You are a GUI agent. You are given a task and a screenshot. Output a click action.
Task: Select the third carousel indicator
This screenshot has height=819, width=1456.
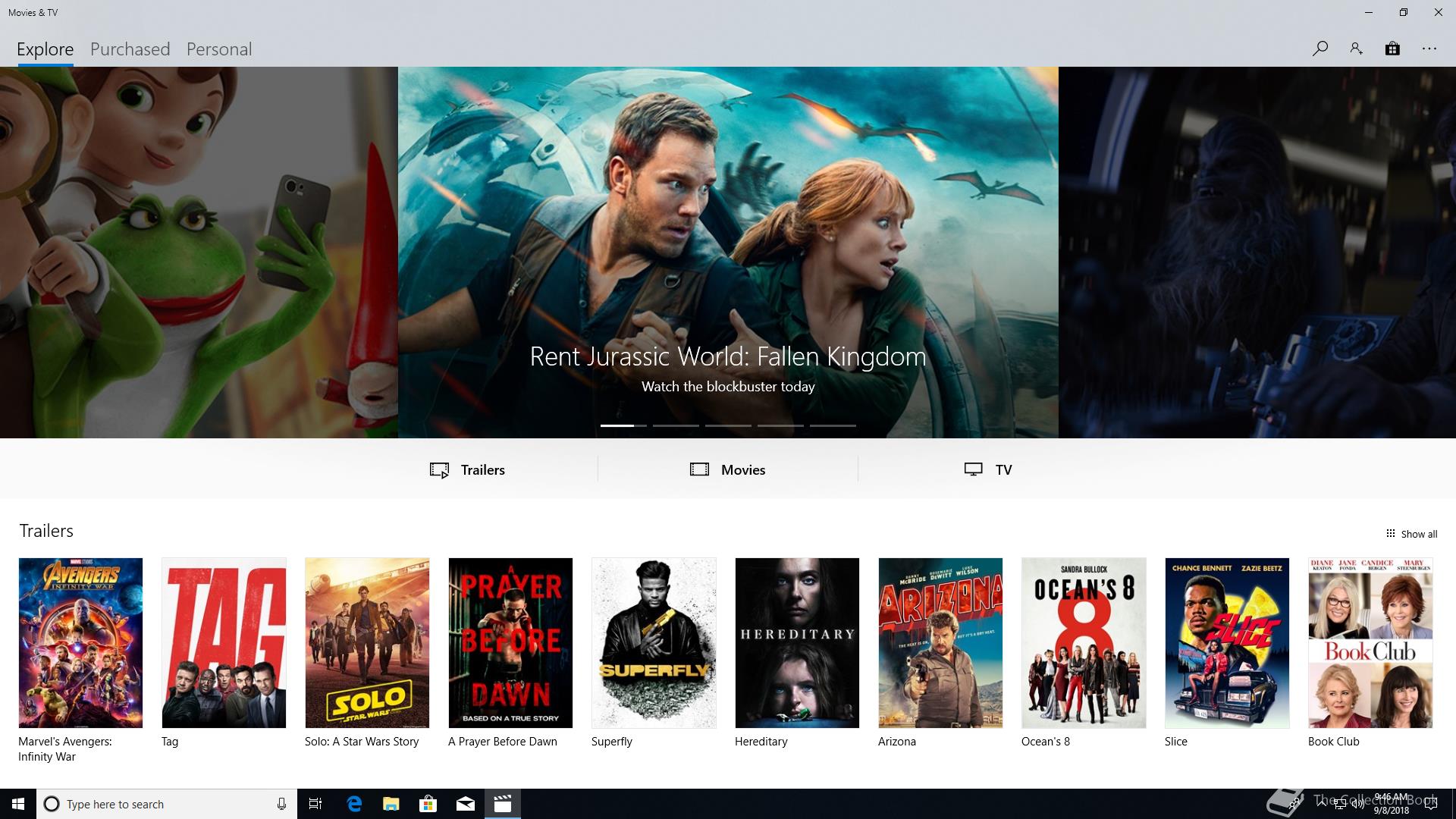[x=728, y=425]
